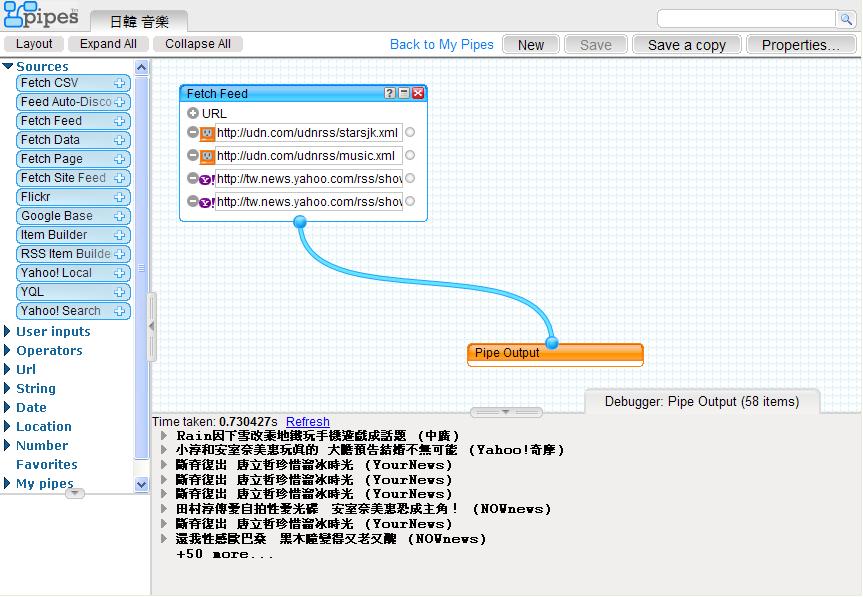Go Back to My Pipes
The height and width of the screenshot is (597, 863).
pos(441,45)
